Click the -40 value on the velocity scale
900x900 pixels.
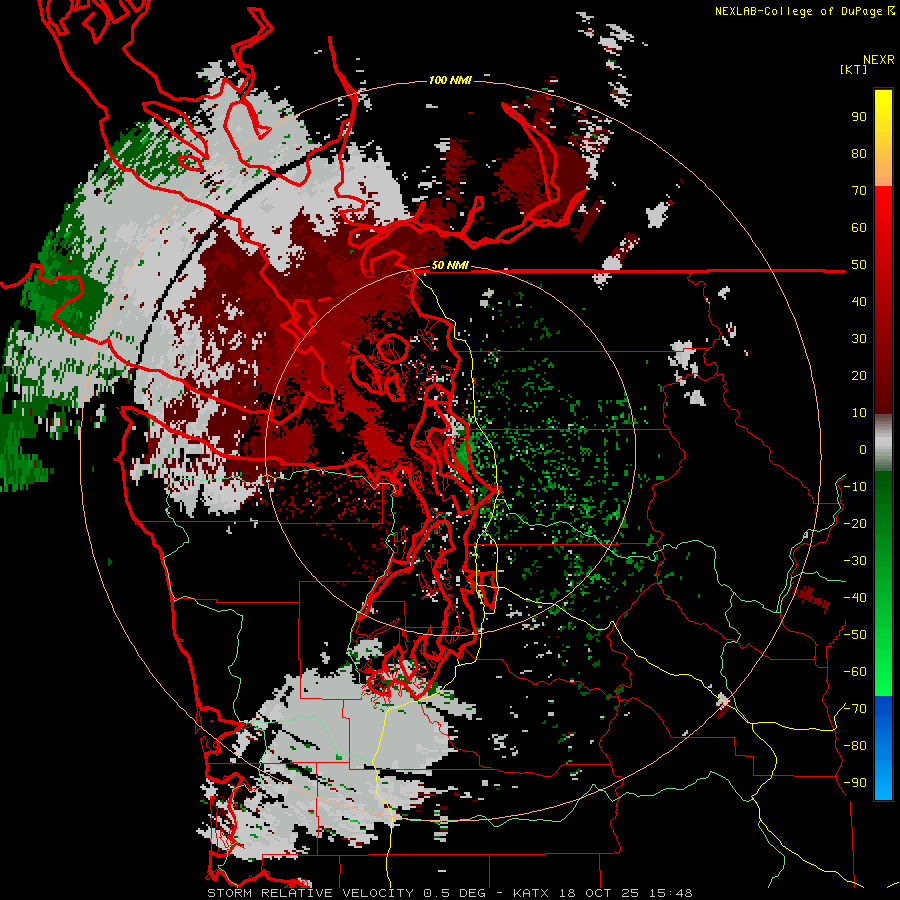click(855, 598)
